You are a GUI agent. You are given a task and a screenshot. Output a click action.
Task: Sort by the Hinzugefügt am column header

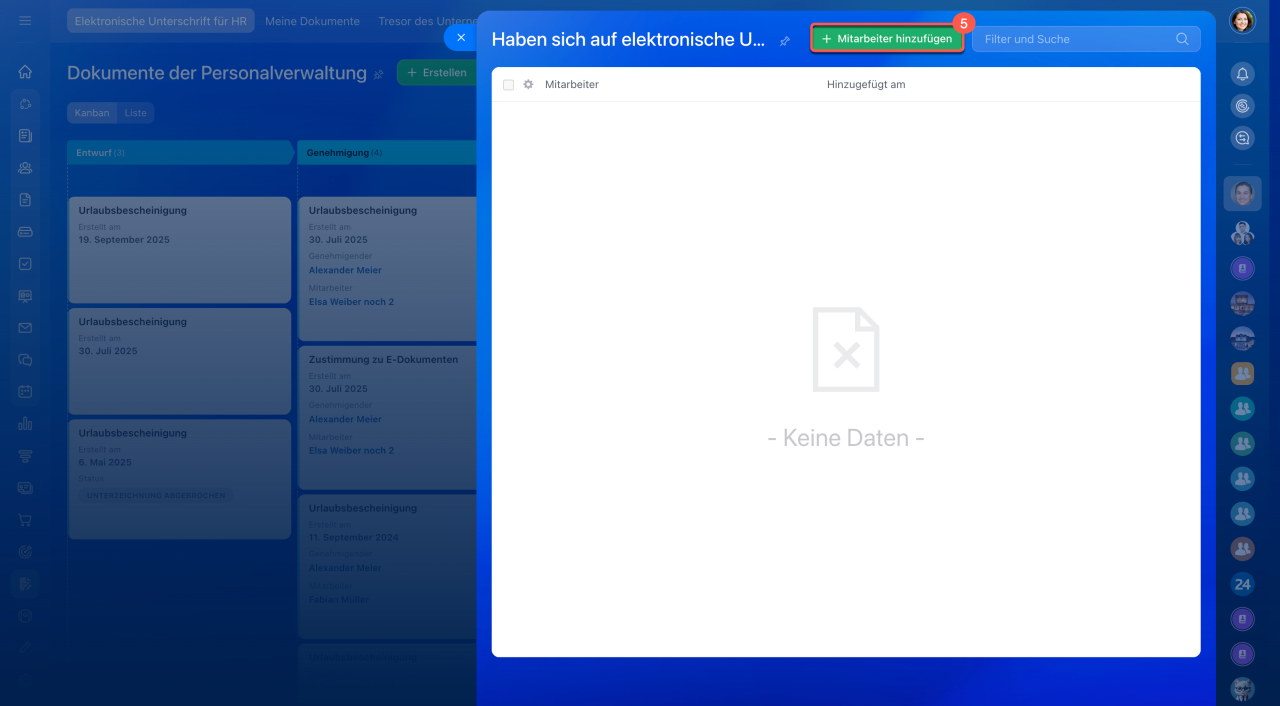tap(866, 85)
